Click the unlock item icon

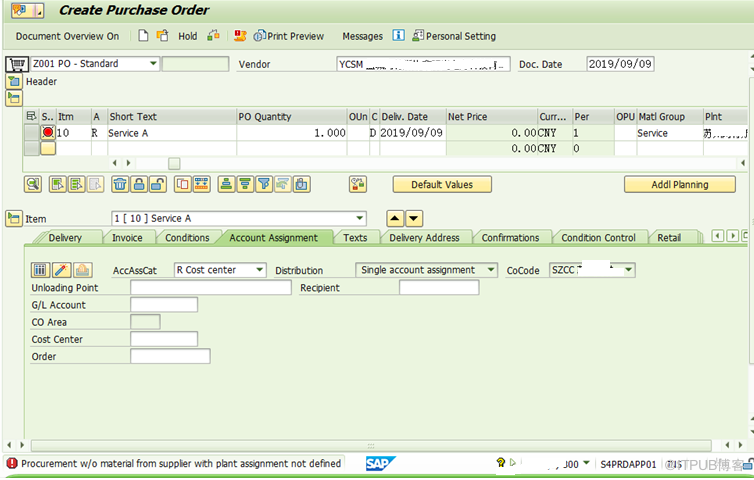coord(157,184)
